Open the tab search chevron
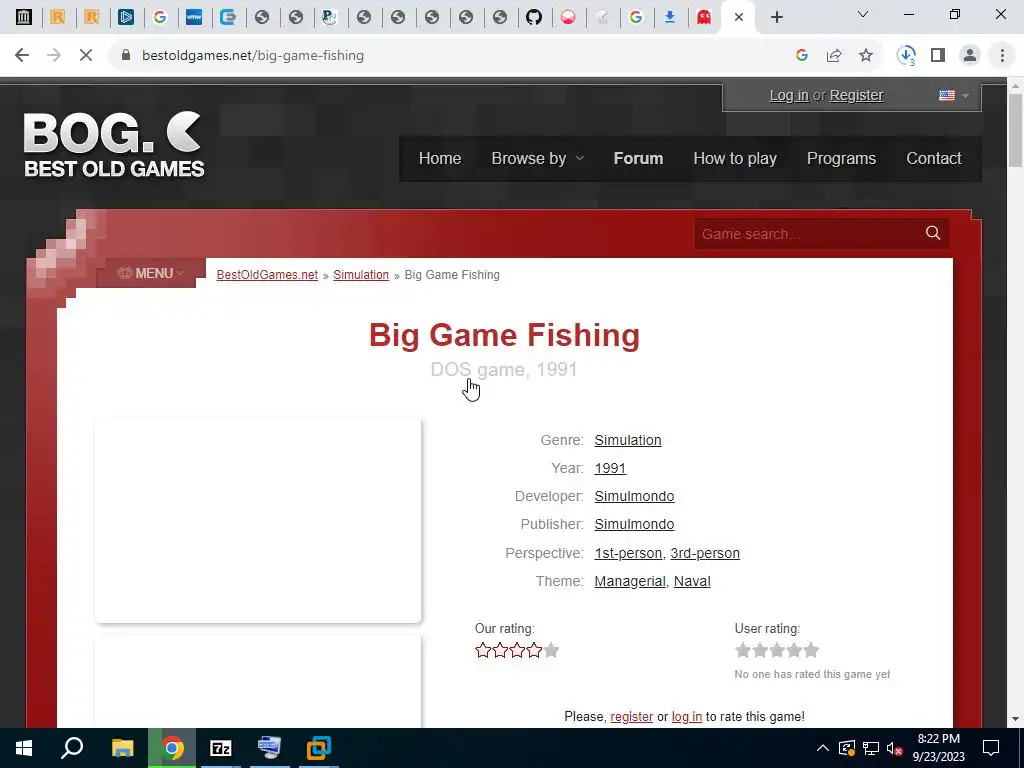The height and width of the screenshot is (768, 1024). [863, 14]
